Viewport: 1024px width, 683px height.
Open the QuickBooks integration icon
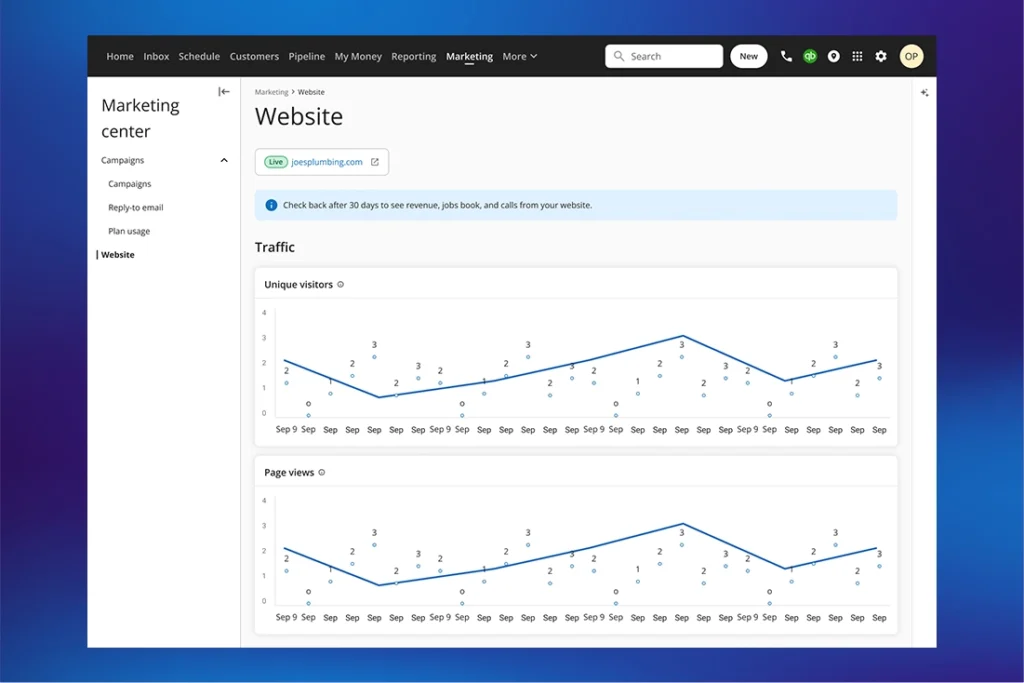pos(810,56)
